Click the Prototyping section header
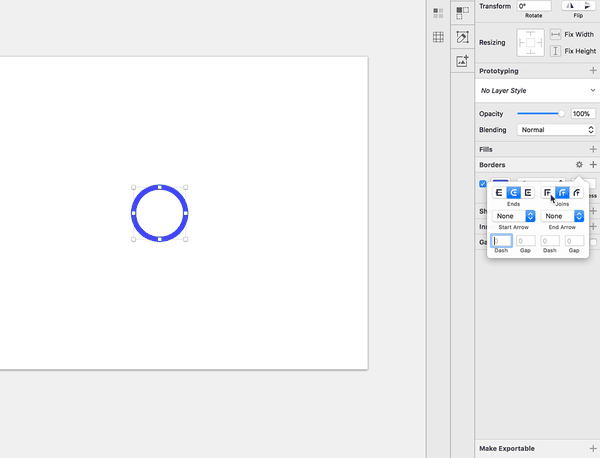This screenshot has height=458, width=600. pyautogui.click(x=499, y=71)
